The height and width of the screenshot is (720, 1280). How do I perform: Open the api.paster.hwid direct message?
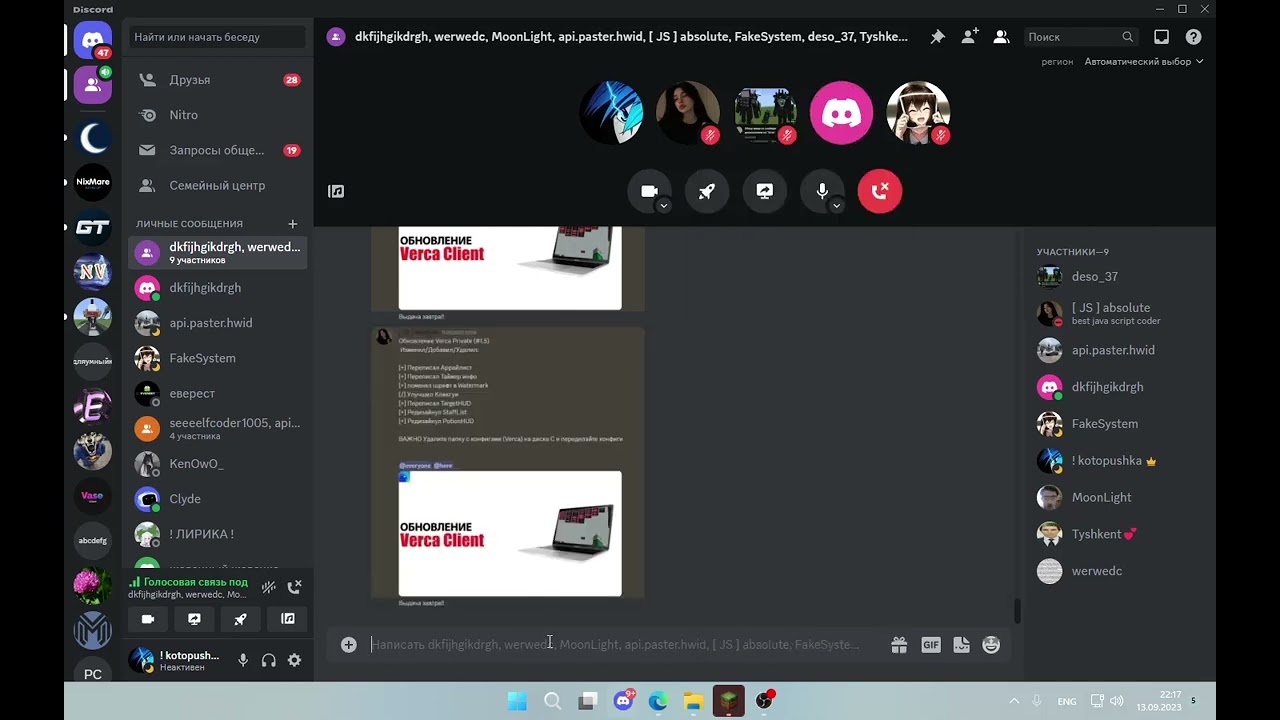[218, 323]
